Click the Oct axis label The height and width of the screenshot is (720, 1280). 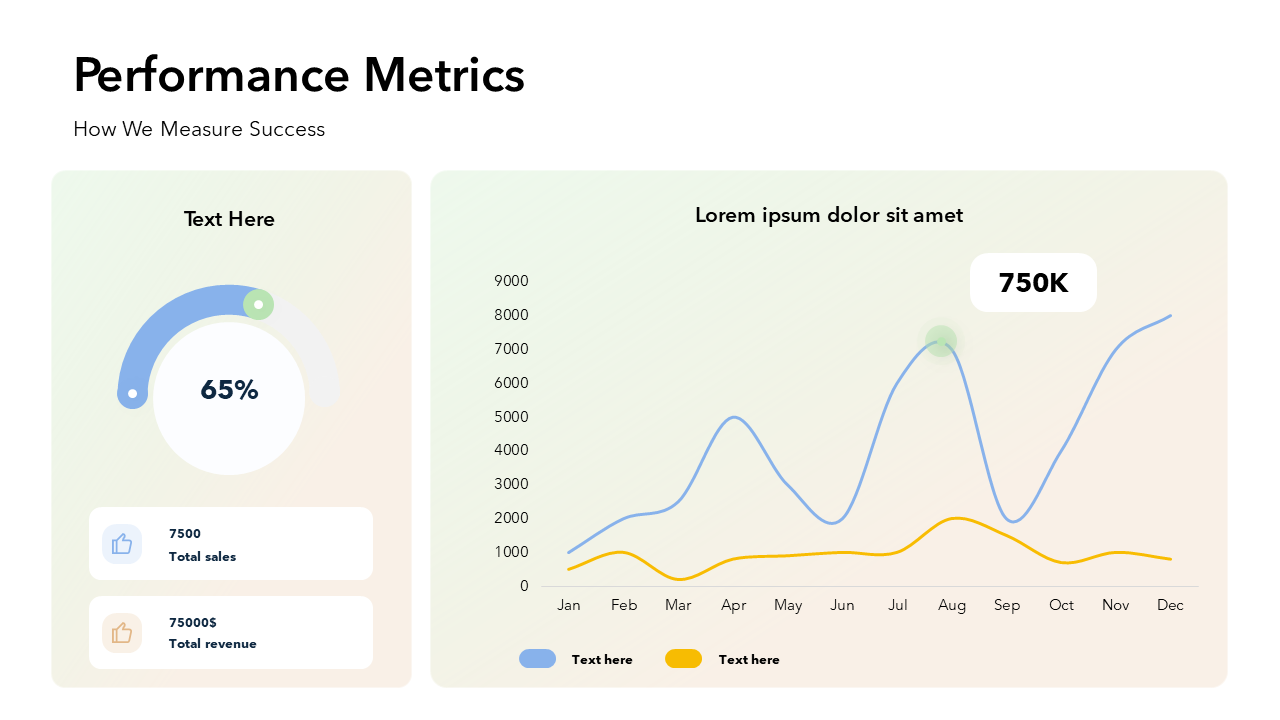pyautogui.click(x=1062, y=605)
